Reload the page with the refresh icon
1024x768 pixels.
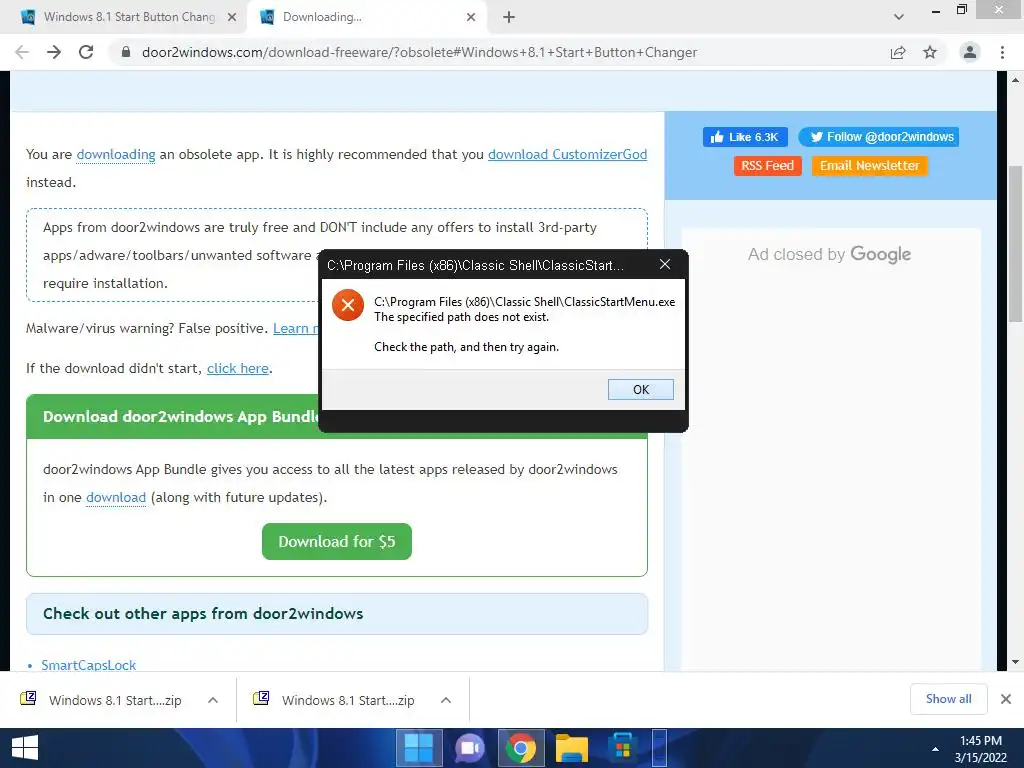pyautogui.click(x=86, y=52)
